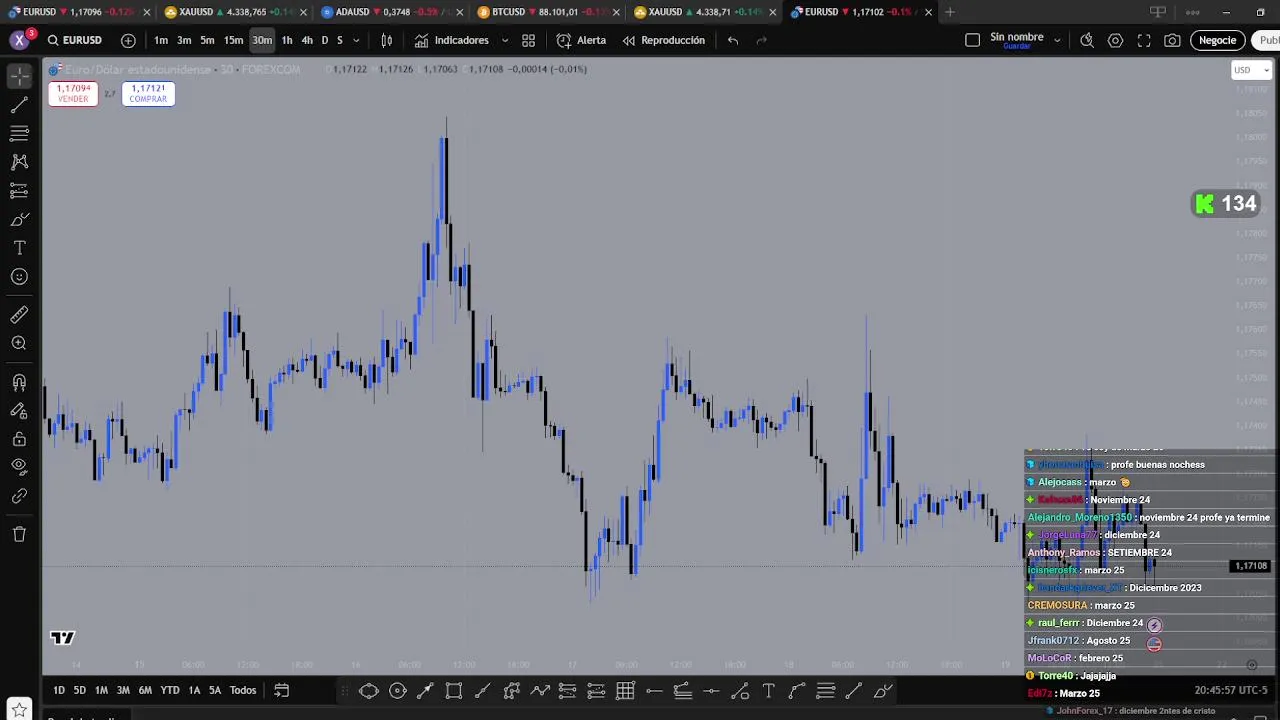Set chart range to 1M

coord(101,690)
